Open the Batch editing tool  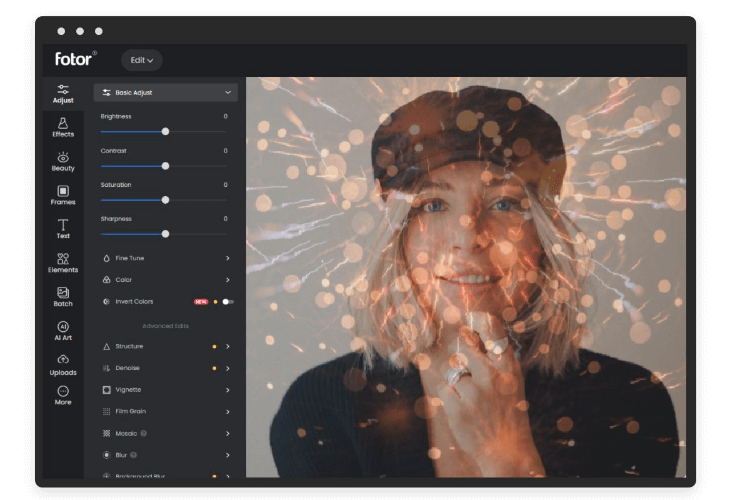pyautogui.click(x=63, y=297)
